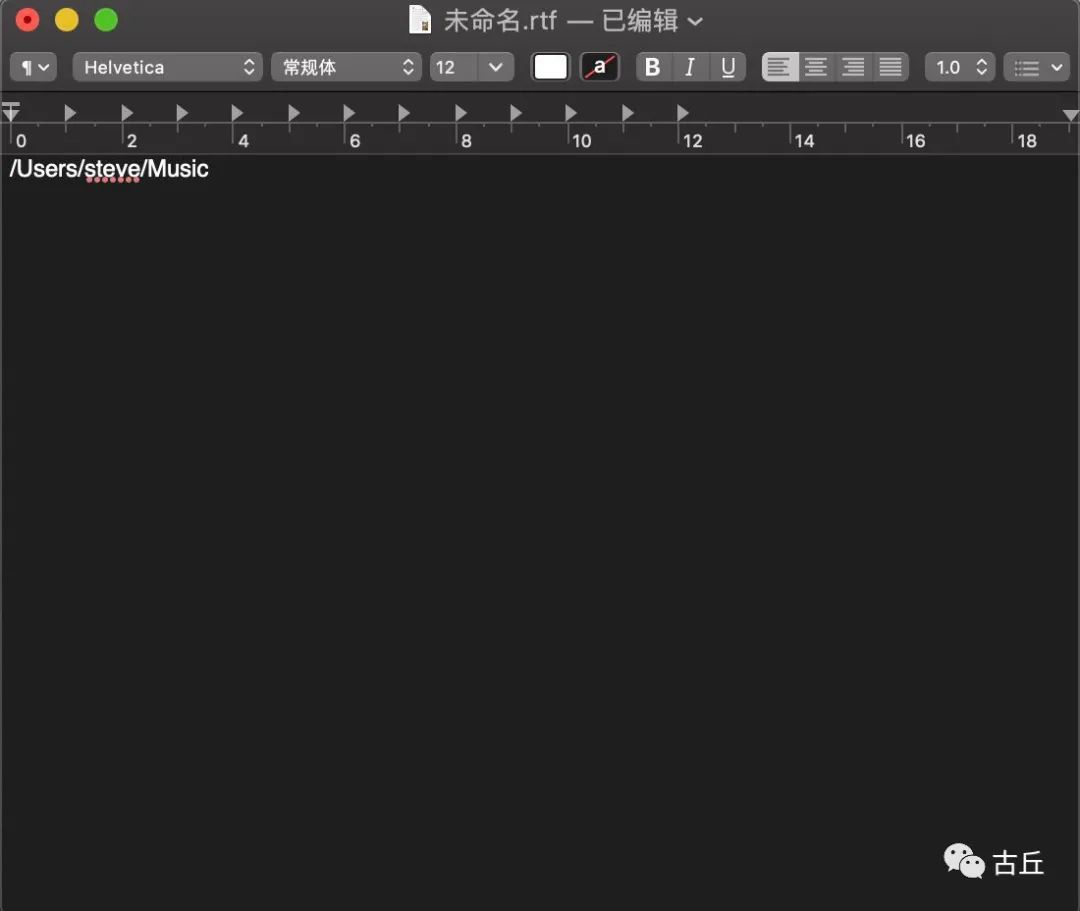Click the tab stop nearest the ruler 2 mark

click(x=127, y=112)
